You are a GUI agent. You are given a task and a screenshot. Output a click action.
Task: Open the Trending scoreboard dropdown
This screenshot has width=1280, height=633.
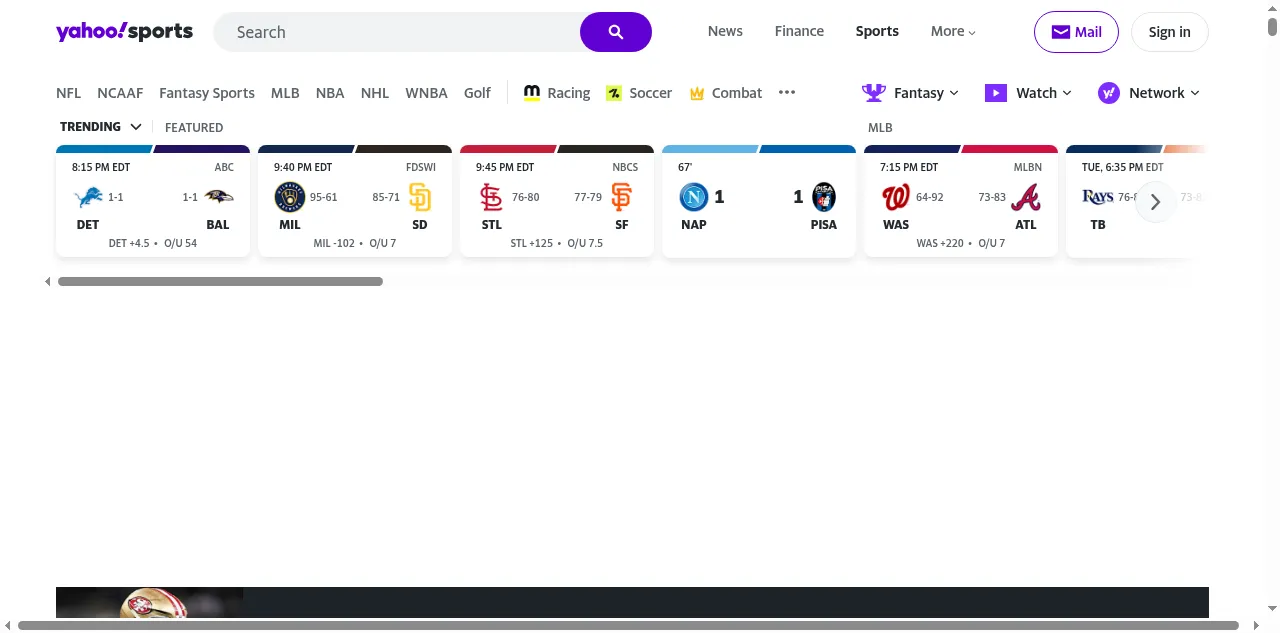click(x=101, y=127)
